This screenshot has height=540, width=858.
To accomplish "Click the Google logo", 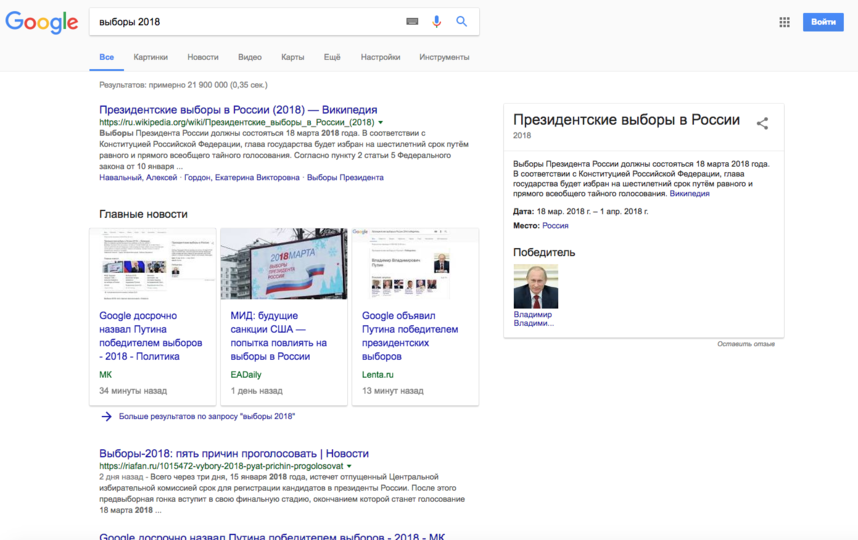I will 42,22.
